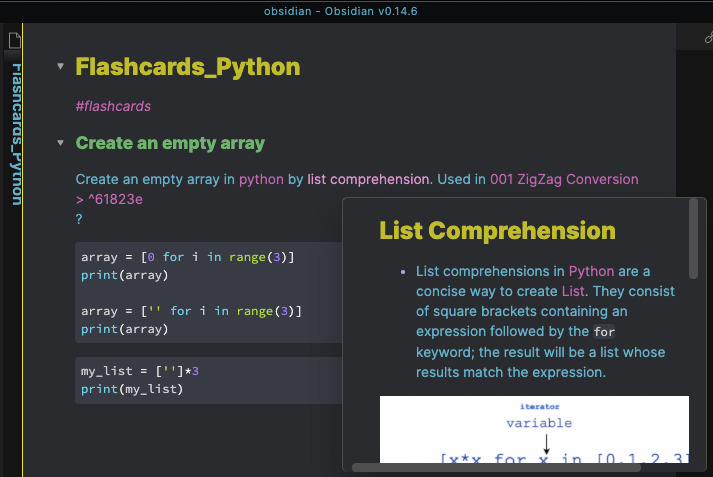Click the window title 'obsidian - Obsidian v0.14.6'
Image resolution: width=713 pixels, height=477 pixels.
point(341,11)
